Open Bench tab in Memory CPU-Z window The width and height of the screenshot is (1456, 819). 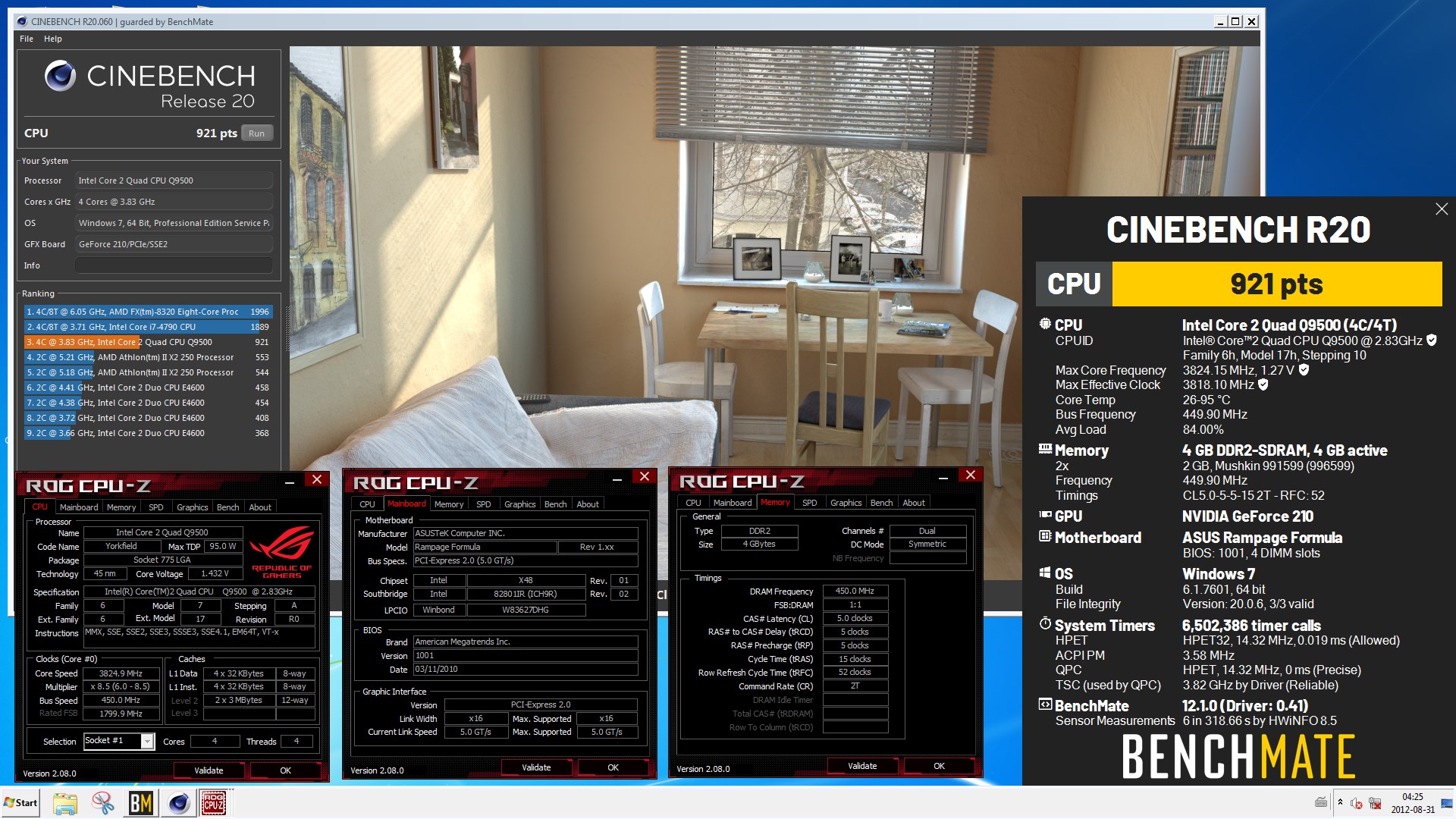point(881,503)
